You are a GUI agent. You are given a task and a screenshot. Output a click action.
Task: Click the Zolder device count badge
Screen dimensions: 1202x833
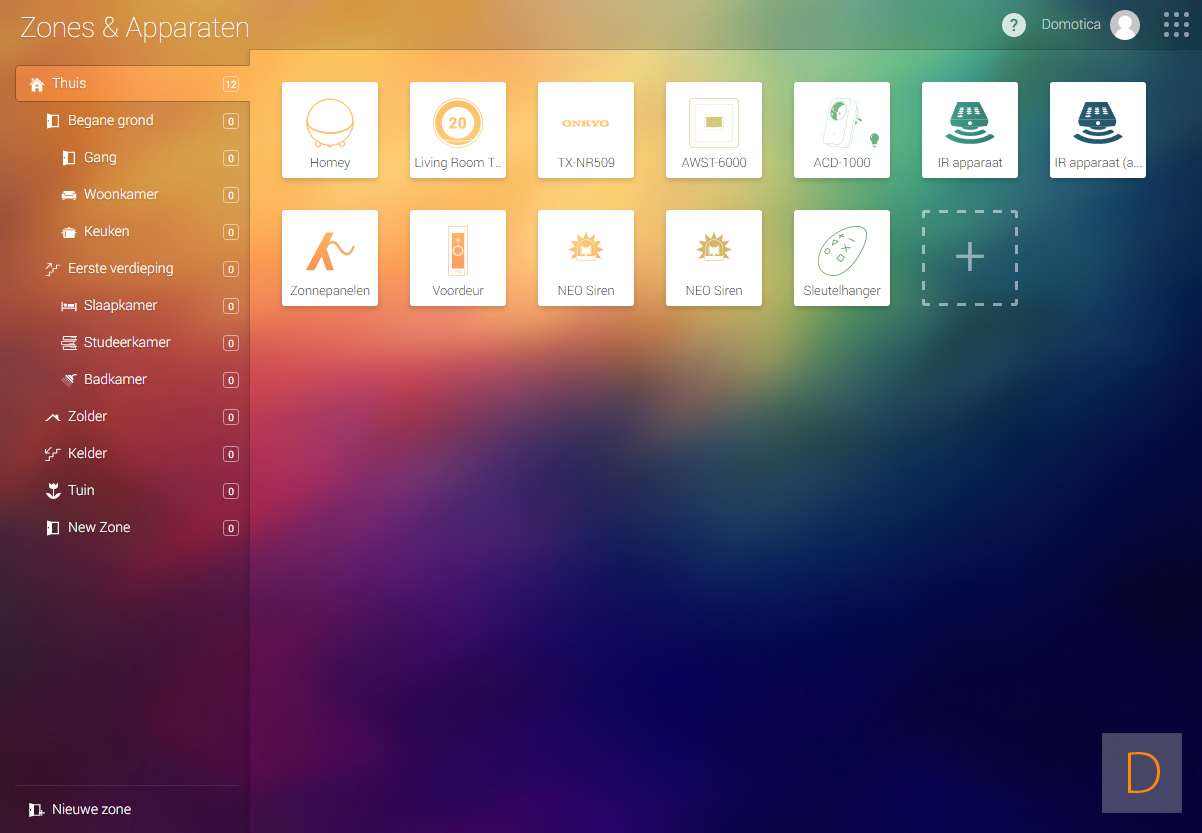(x=231, y=417)
